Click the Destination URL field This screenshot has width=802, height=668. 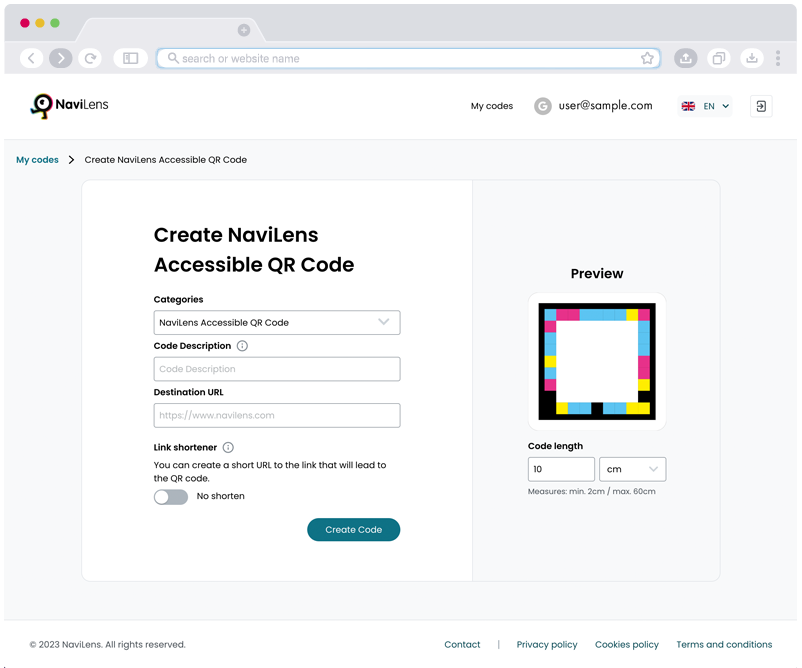click(277, 415)
